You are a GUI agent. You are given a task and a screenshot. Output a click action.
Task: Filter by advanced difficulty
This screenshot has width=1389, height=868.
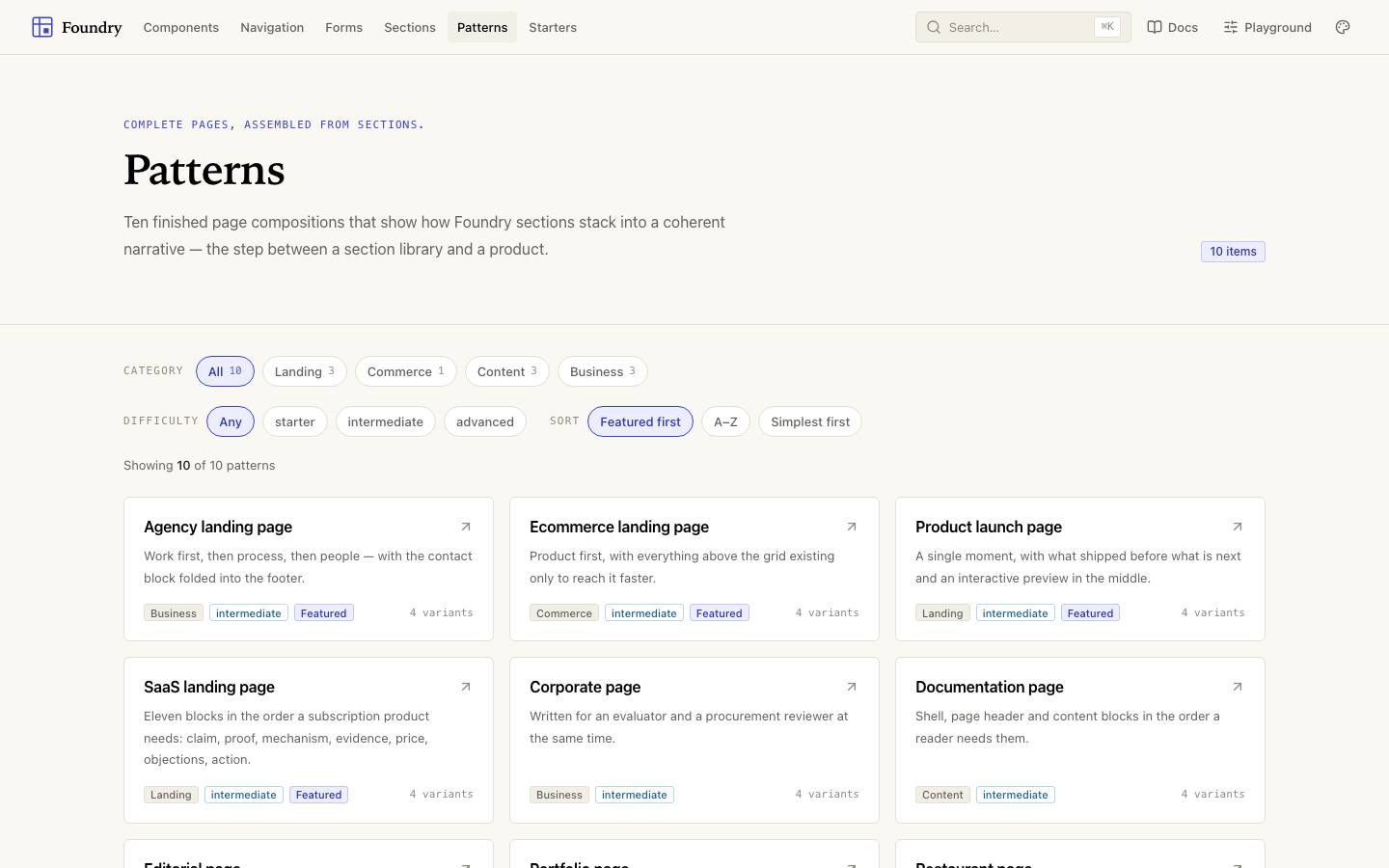tap(484, 421)
